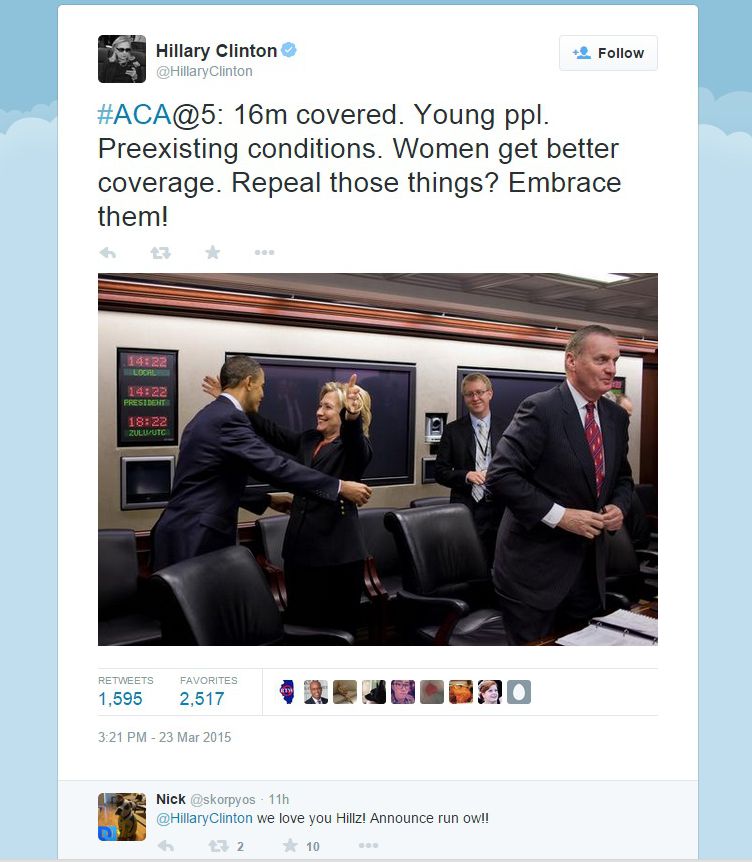Favorite the main tweet with star icon

[213, 252]
